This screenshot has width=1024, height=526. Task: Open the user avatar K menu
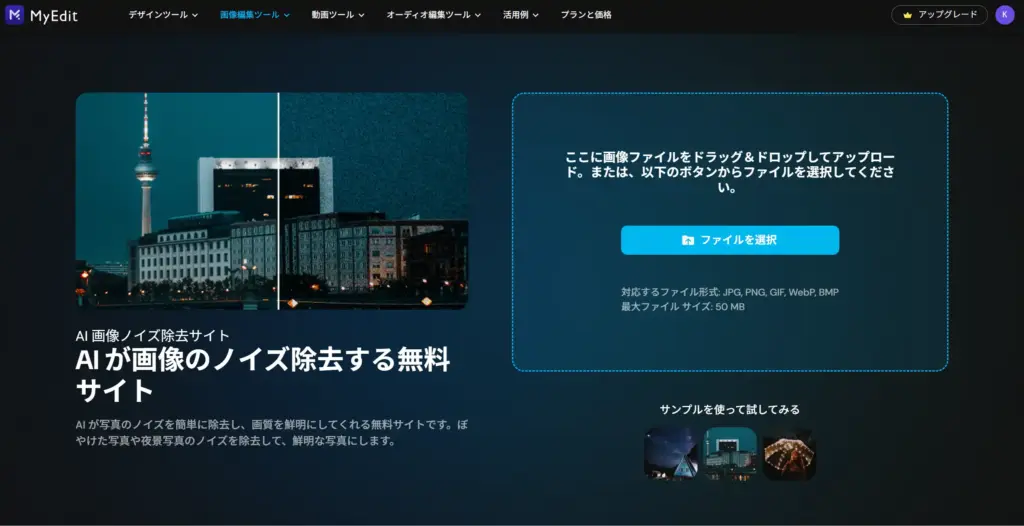point(1004,14)
